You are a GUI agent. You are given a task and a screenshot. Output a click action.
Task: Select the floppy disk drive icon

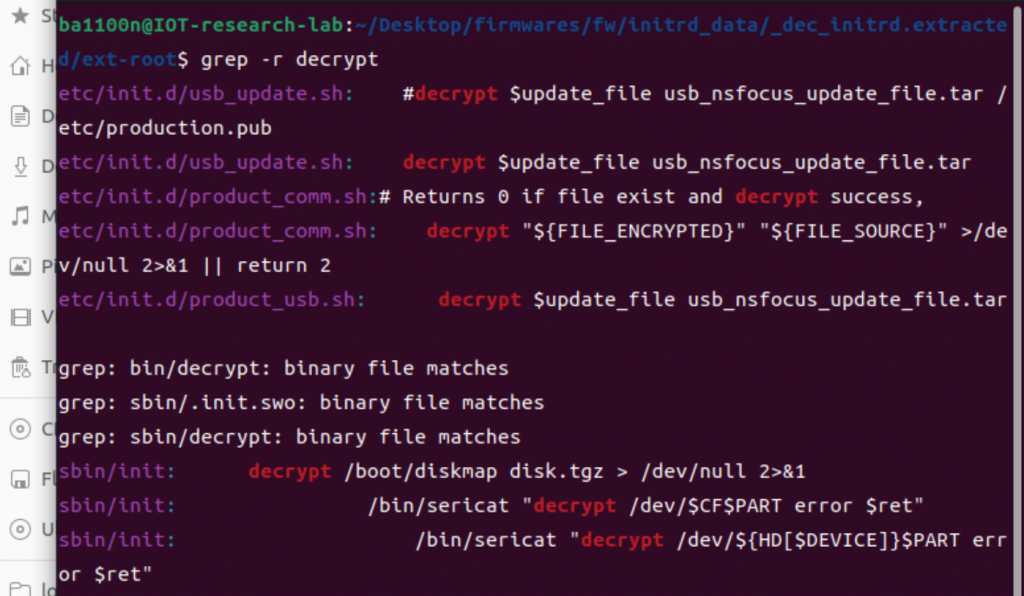(19, 479)
